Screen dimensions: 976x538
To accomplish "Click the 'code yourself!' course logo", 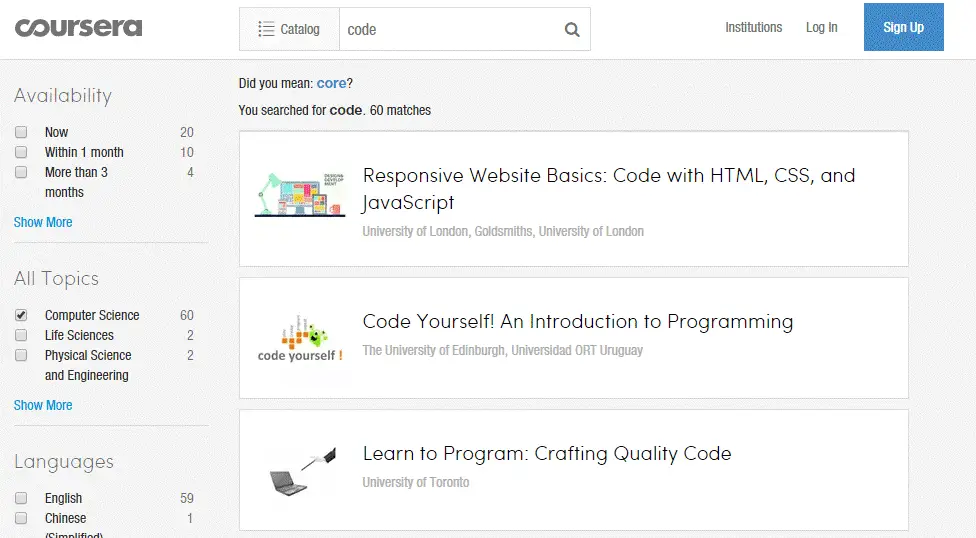I will [x=300, y=338].
